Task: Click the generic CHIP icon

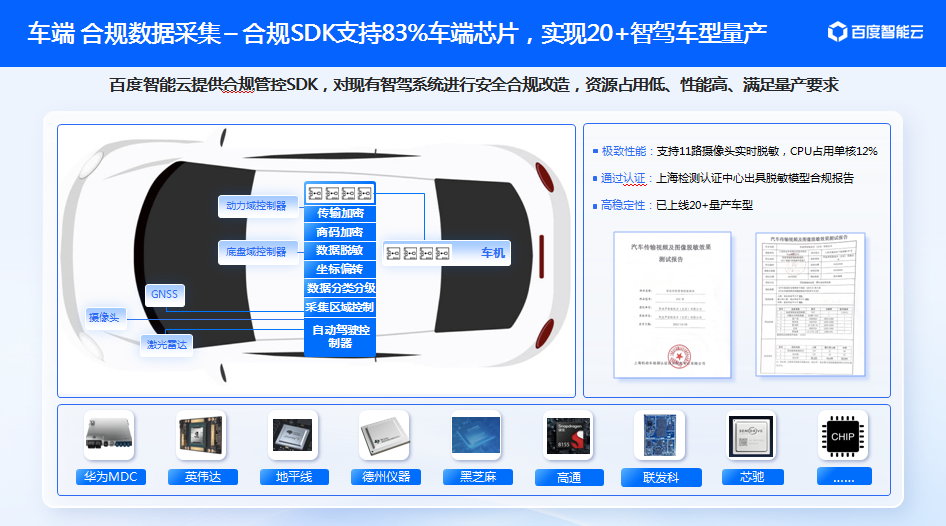Action: tap(843, 435)
